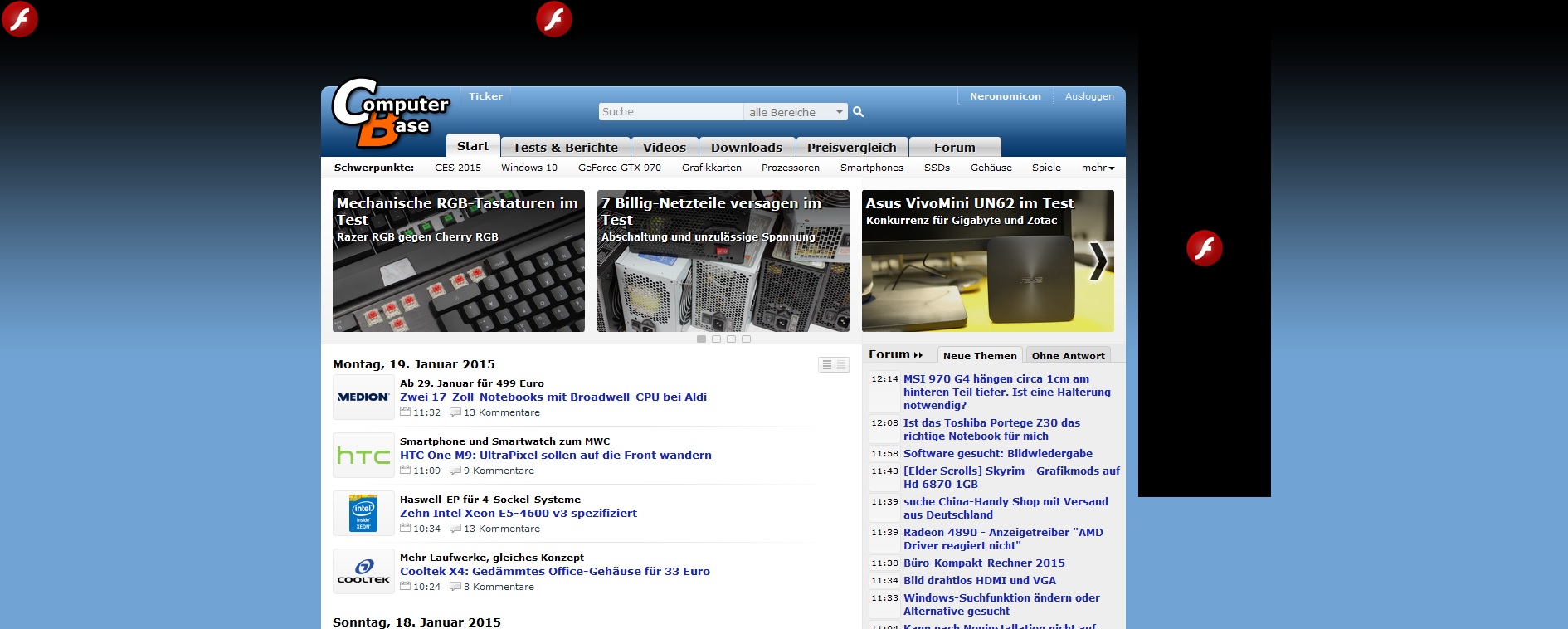Viewport: 1568px width, 629px height.
Task: Open 7 Billig-Netzteile versagen im Test teaser
Action: click(x=723, y=261)
